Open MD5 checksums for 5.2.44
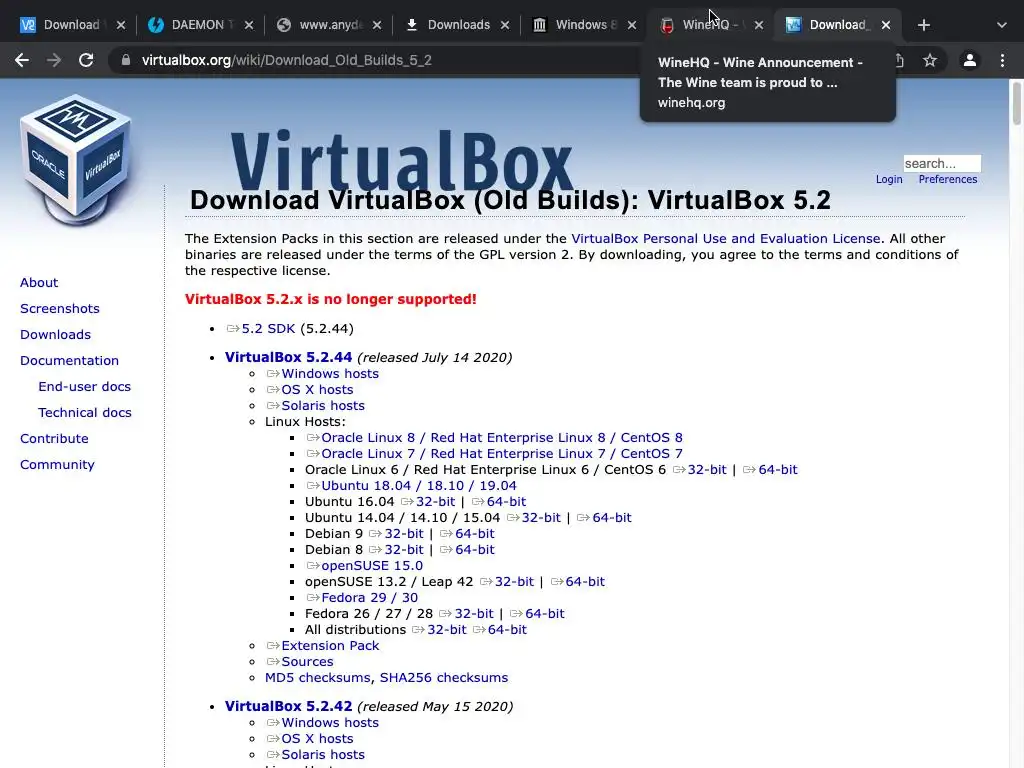1024x768 pixels. (x=317, y=677)
